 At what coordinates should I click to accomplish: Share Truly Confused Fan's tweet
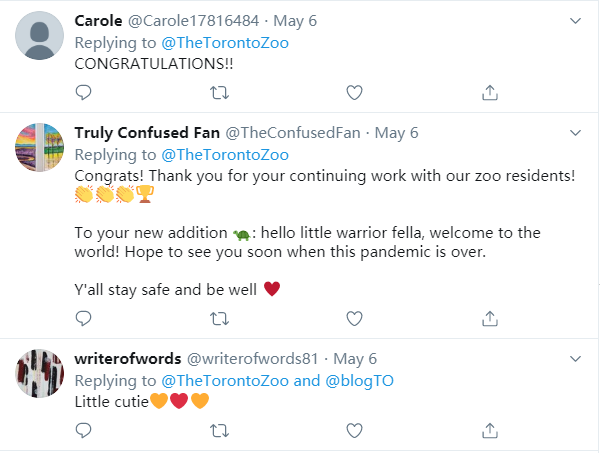(x=490, y=318)
